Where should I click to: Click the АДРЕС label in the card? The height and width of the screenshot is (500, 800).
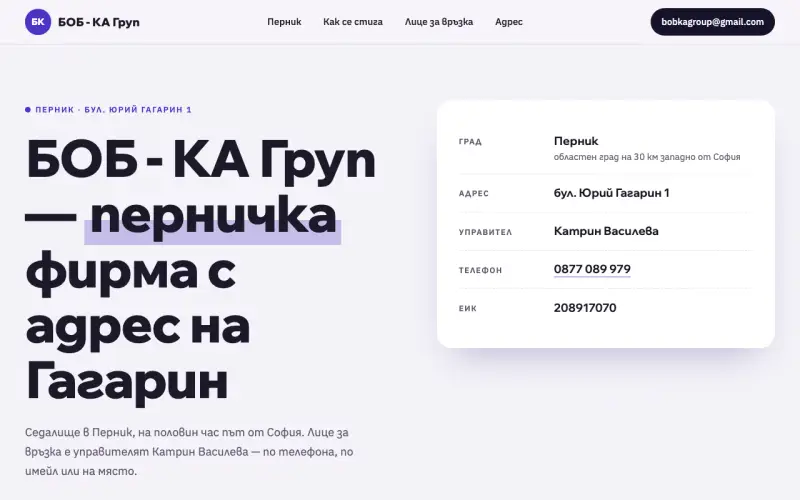[473, 193]
